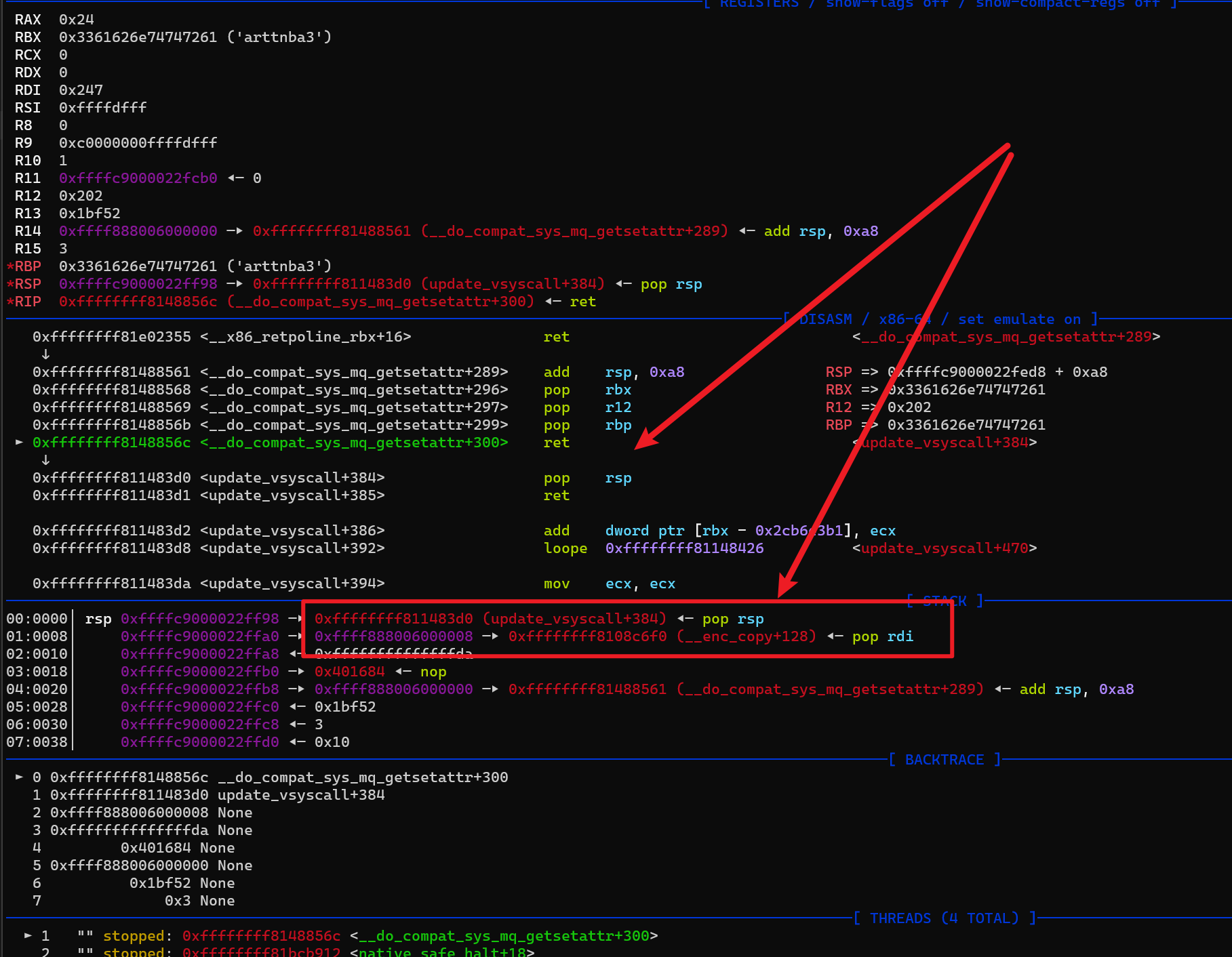Click R12 register value 0x202

pos(81,196)
